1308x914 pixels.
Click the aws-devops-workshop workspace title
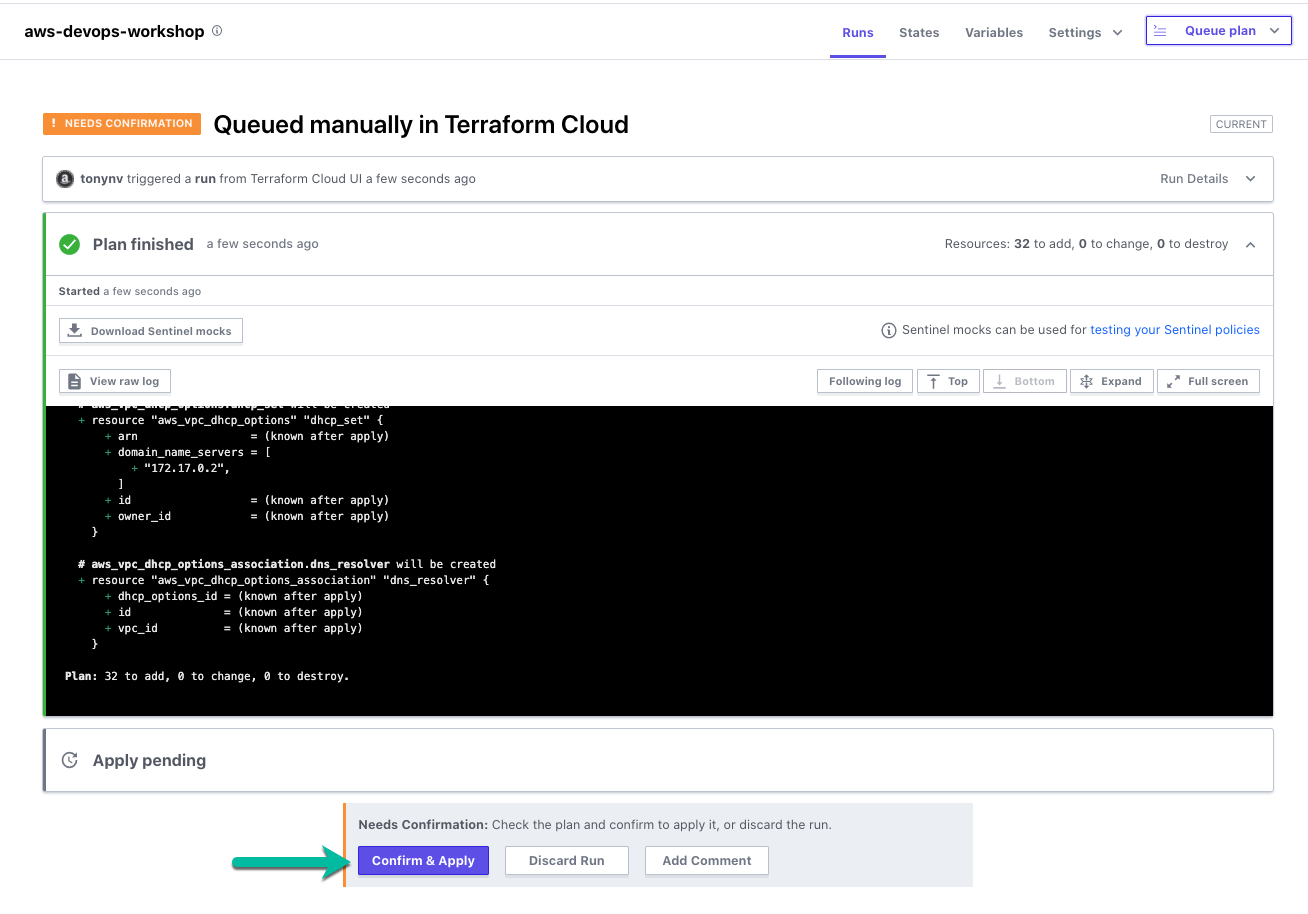point(114,31)
